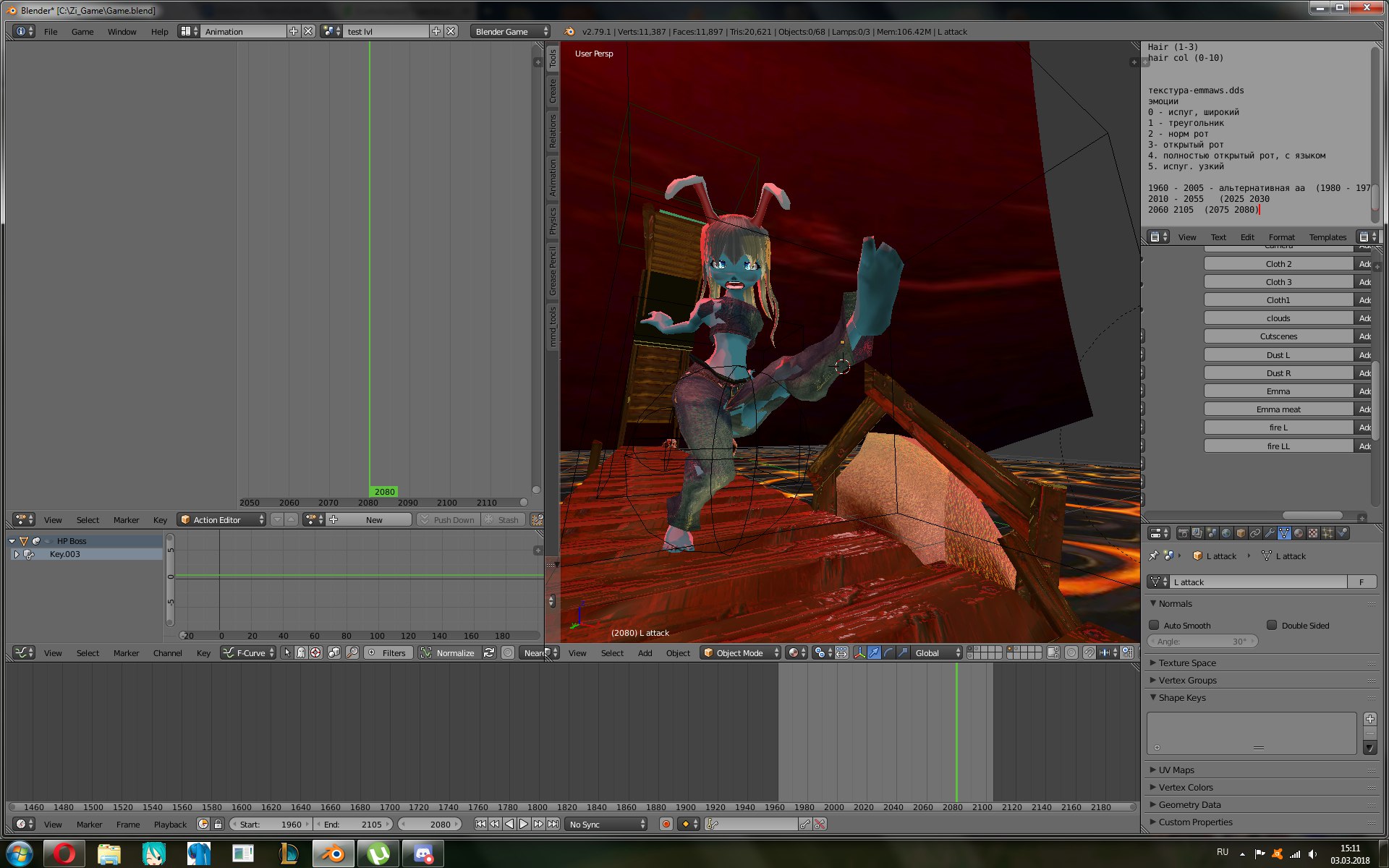
Task: Click the translate manipulator arrow icon
Action: [874, 652]
